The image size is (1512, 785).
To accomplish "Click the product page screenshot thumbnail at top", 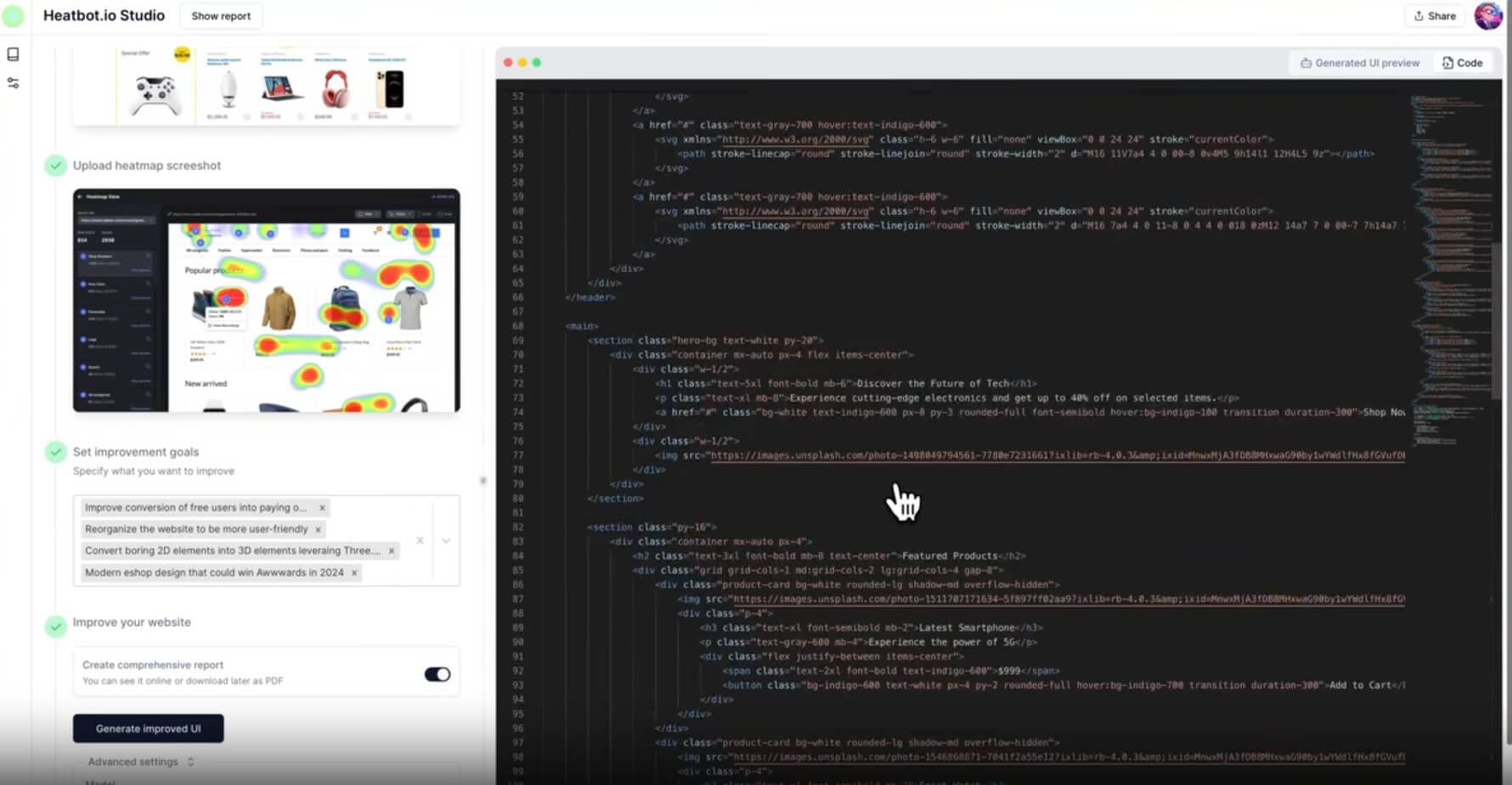I will pyautogui.click(x=267, y=85).
